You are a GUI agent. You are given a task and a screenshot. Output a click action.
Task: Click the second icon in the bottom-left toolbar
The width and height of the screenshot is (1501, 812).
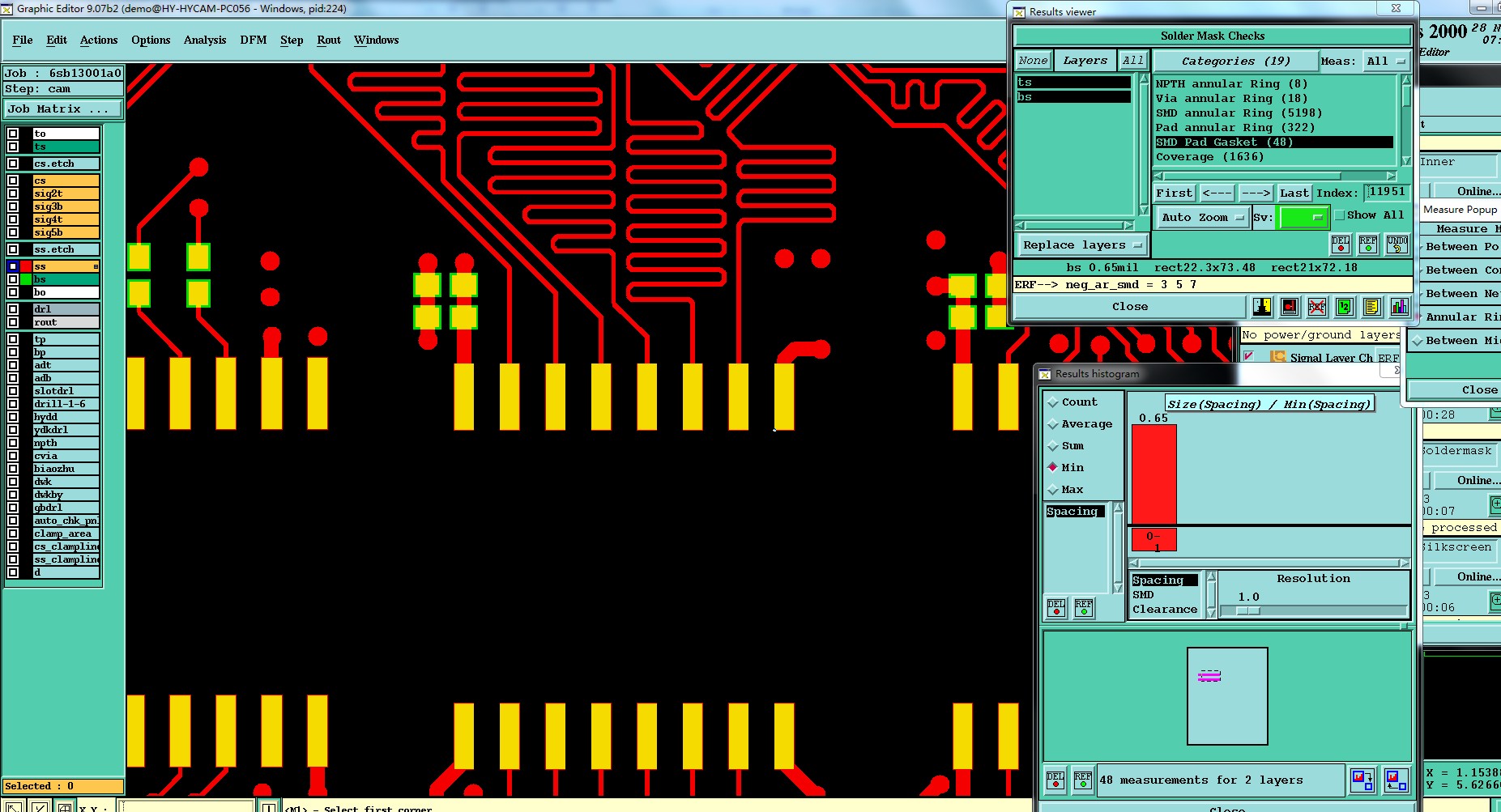(x=40, y=806)
